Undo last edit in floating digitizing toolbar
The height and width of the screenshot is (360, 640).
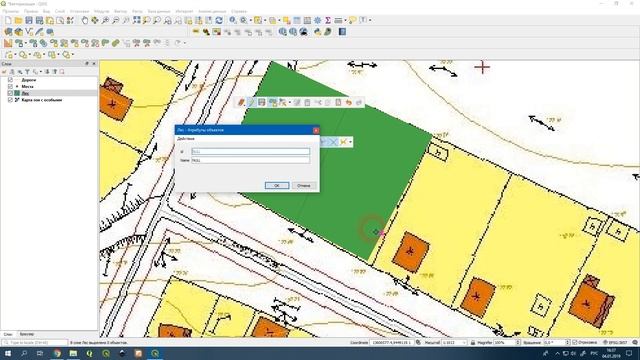tap(348, 102)
